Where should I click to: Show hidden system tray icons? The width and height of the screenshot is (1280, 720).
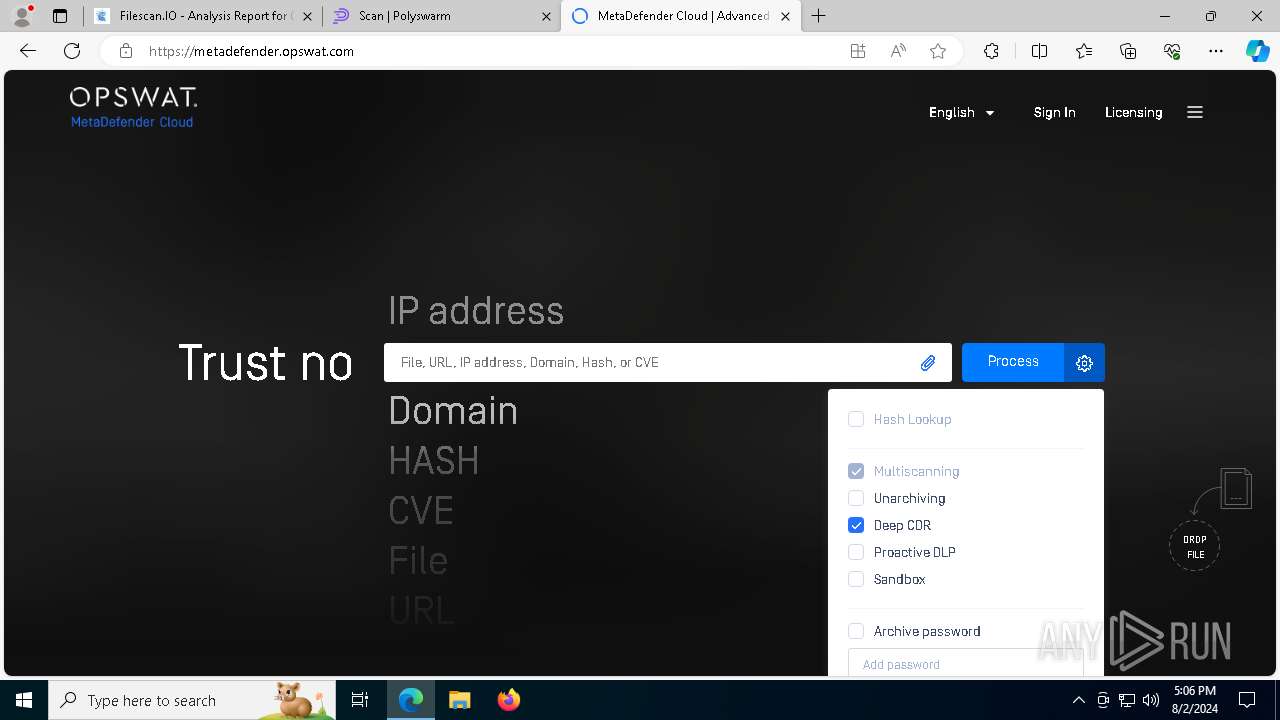[x=1078, y=700]
